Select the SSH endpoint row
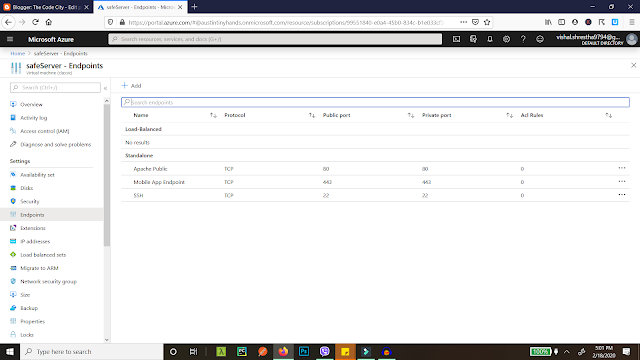The image size is (640, 360). tap(375, 196)
